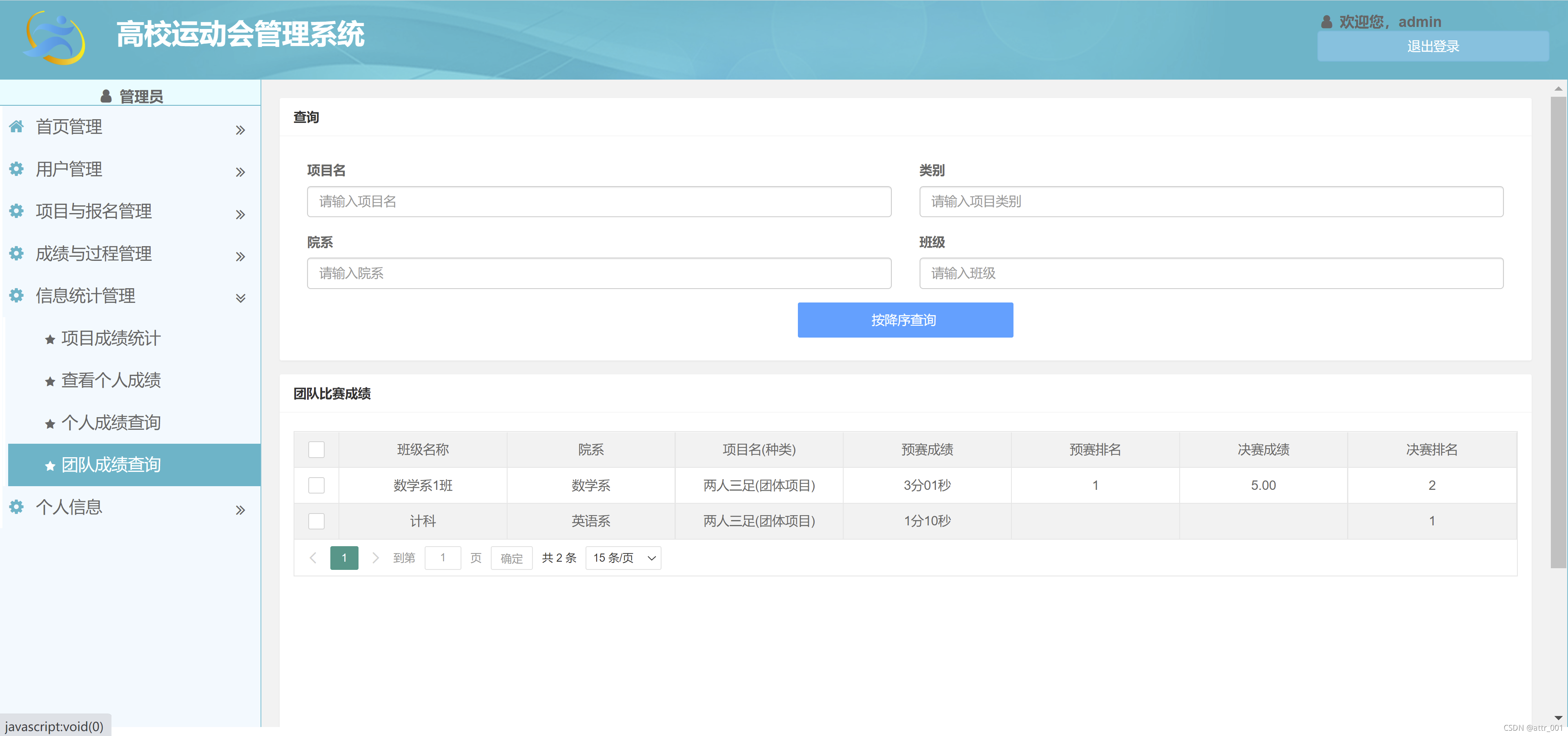Go to next page arrow in pagination

376,558
